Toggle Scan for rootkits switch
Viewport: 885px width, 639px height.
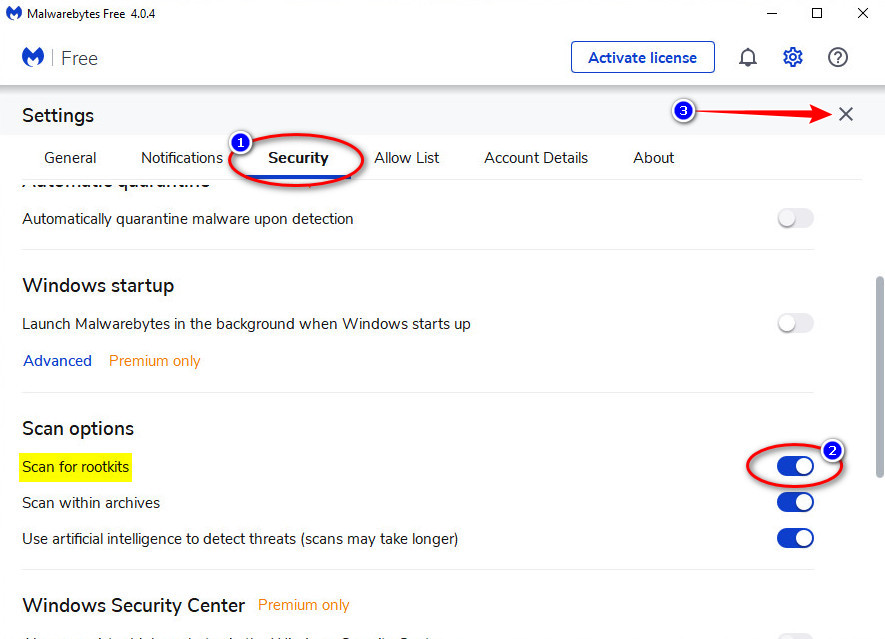[795, 466]
